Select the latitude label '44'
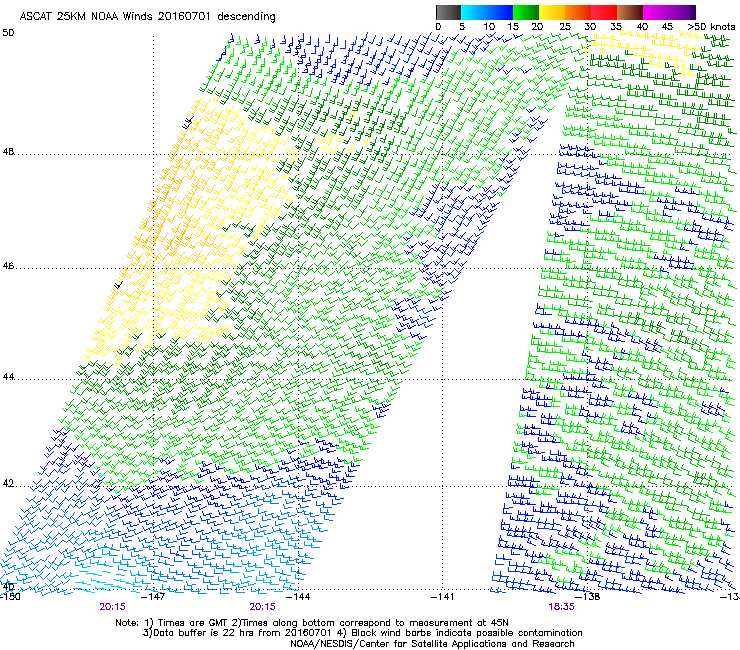740x650 pixels. tap(8, 377)
